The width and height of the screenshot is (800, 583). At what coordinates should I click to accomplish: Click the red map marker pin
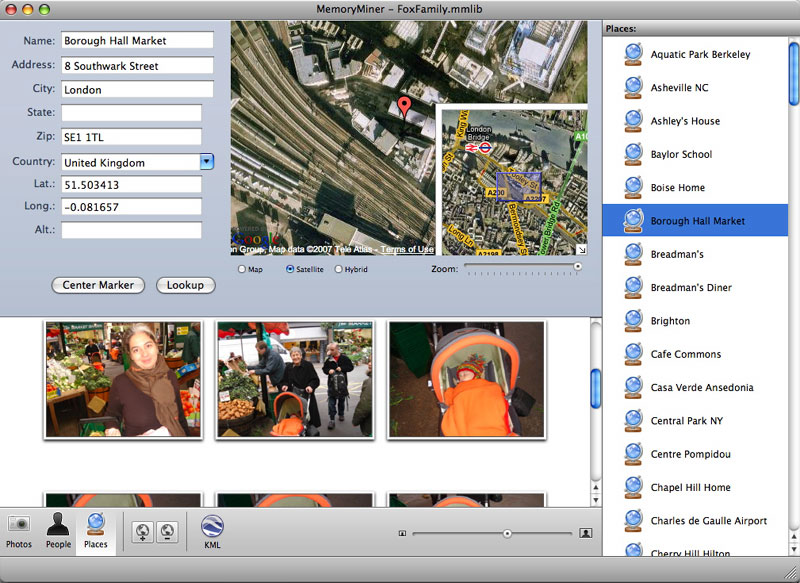404,108
